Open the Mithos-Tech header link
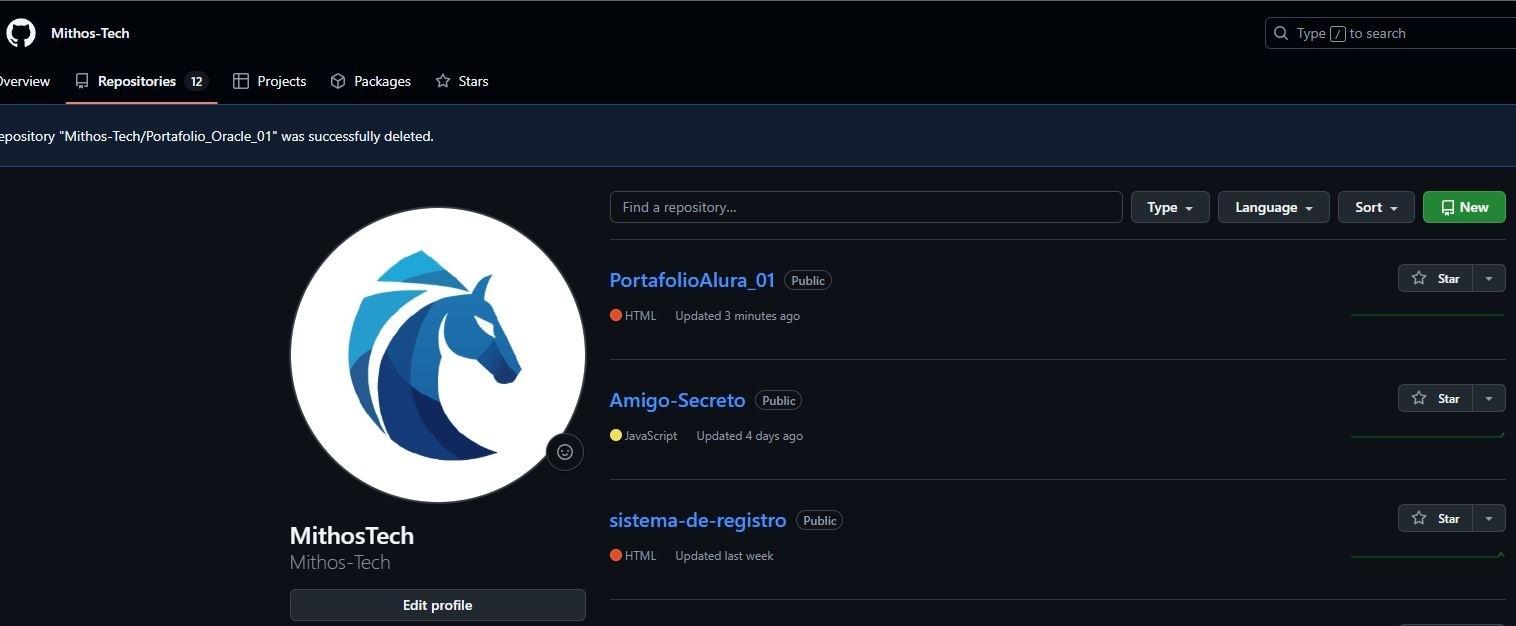The image size is (1516, 626). click(x=90, y=33)
